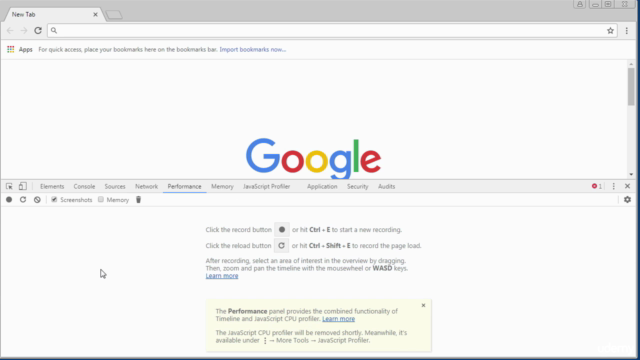
Task: Click the record button in the instructions
Action: coord(282,229)
